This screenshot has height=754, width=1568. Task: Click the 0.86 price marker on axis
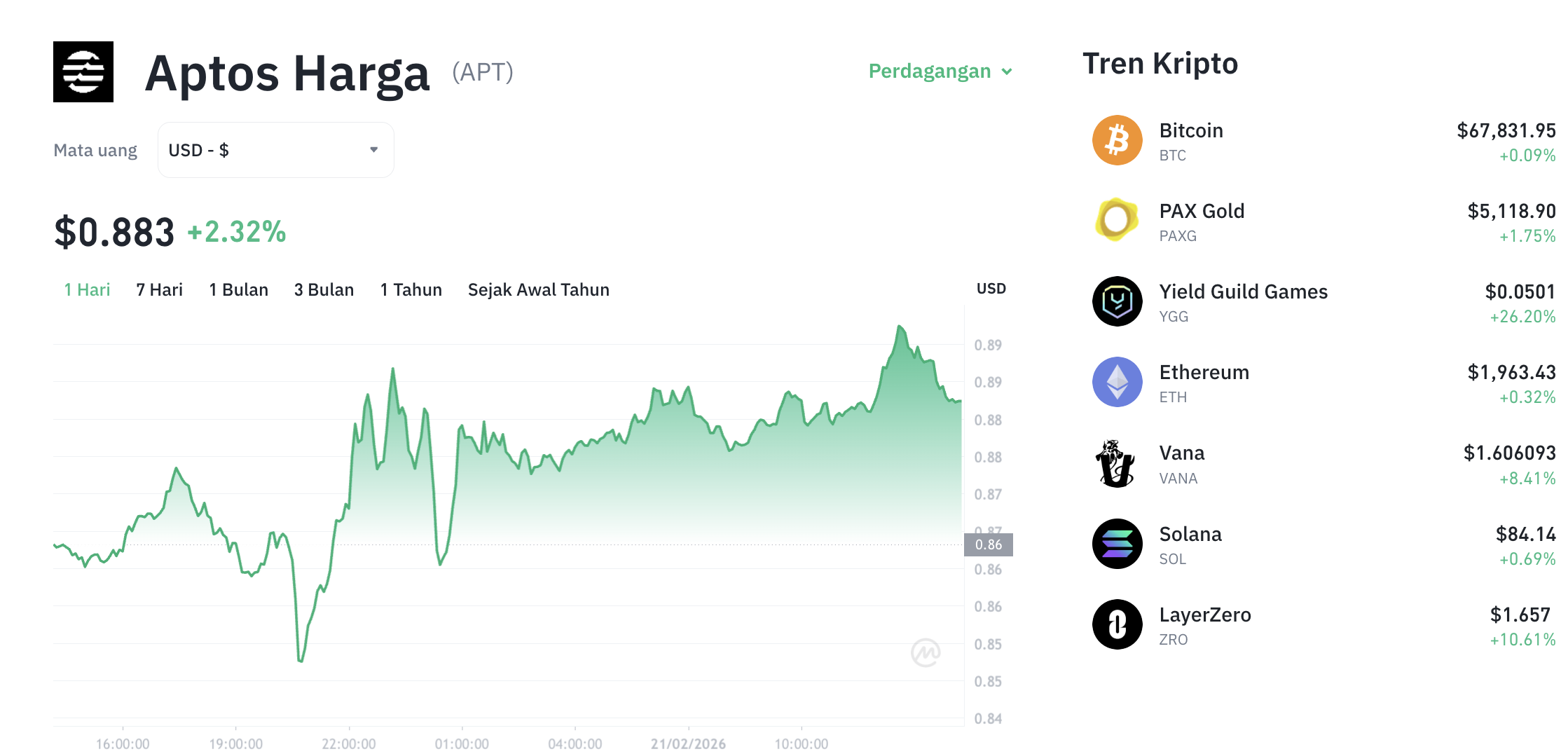pyautogui.click(x=990, y=544)
